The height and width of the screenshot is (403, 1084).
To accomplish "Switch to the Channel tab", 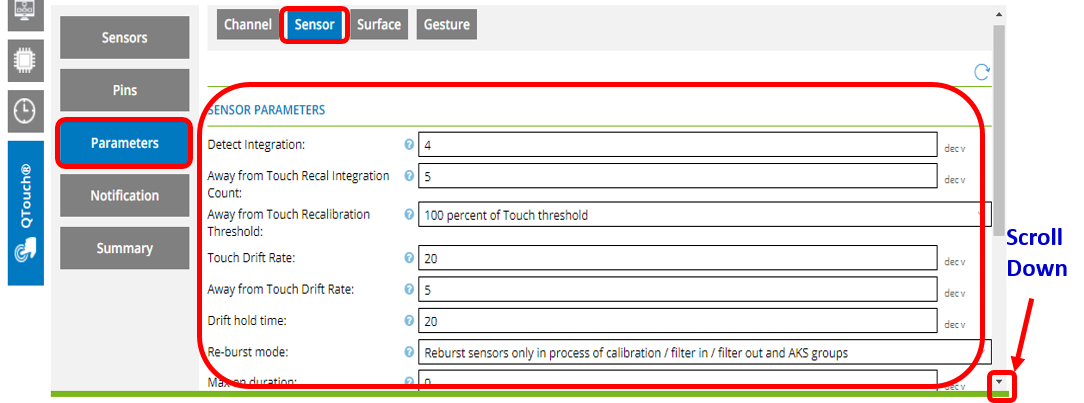I will (247, 25).
